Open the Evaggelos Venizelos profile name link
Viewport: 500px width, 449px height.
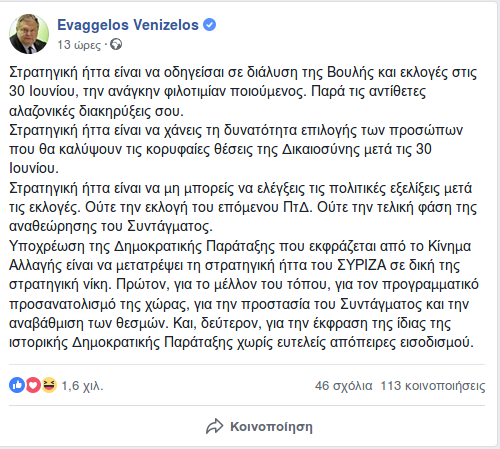click(x=128, y=25)
